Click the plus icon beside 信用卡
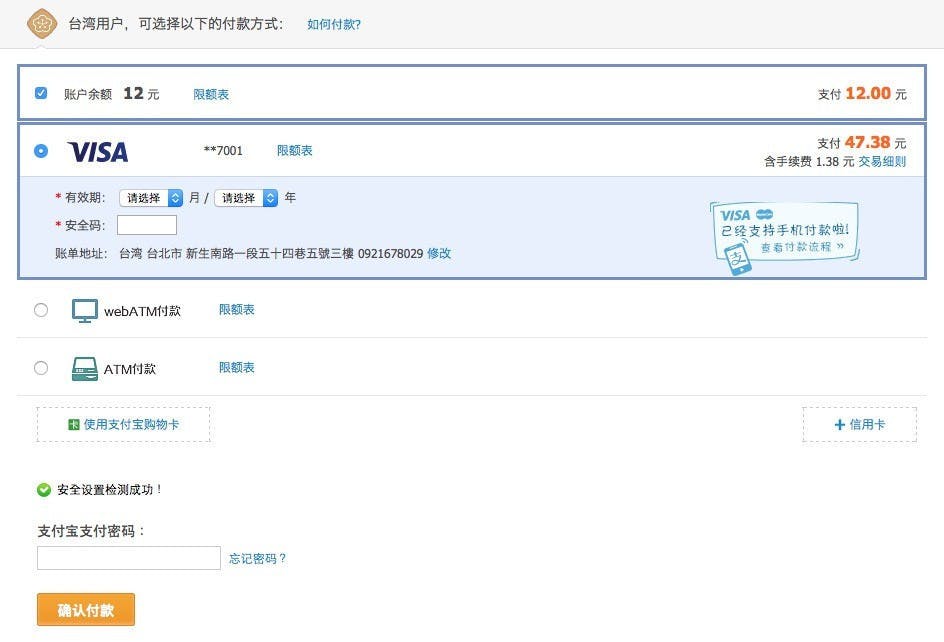The image size is (944, 642). [x=840, y=425]
